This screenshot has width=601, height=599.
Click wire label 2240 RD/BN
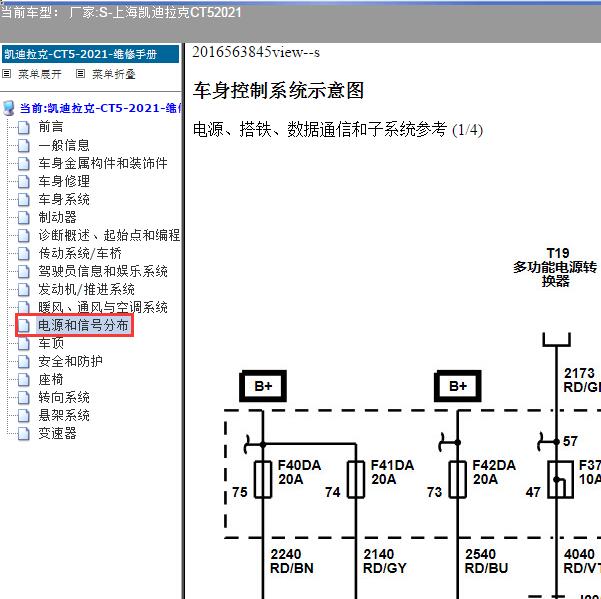pos(292,561)
